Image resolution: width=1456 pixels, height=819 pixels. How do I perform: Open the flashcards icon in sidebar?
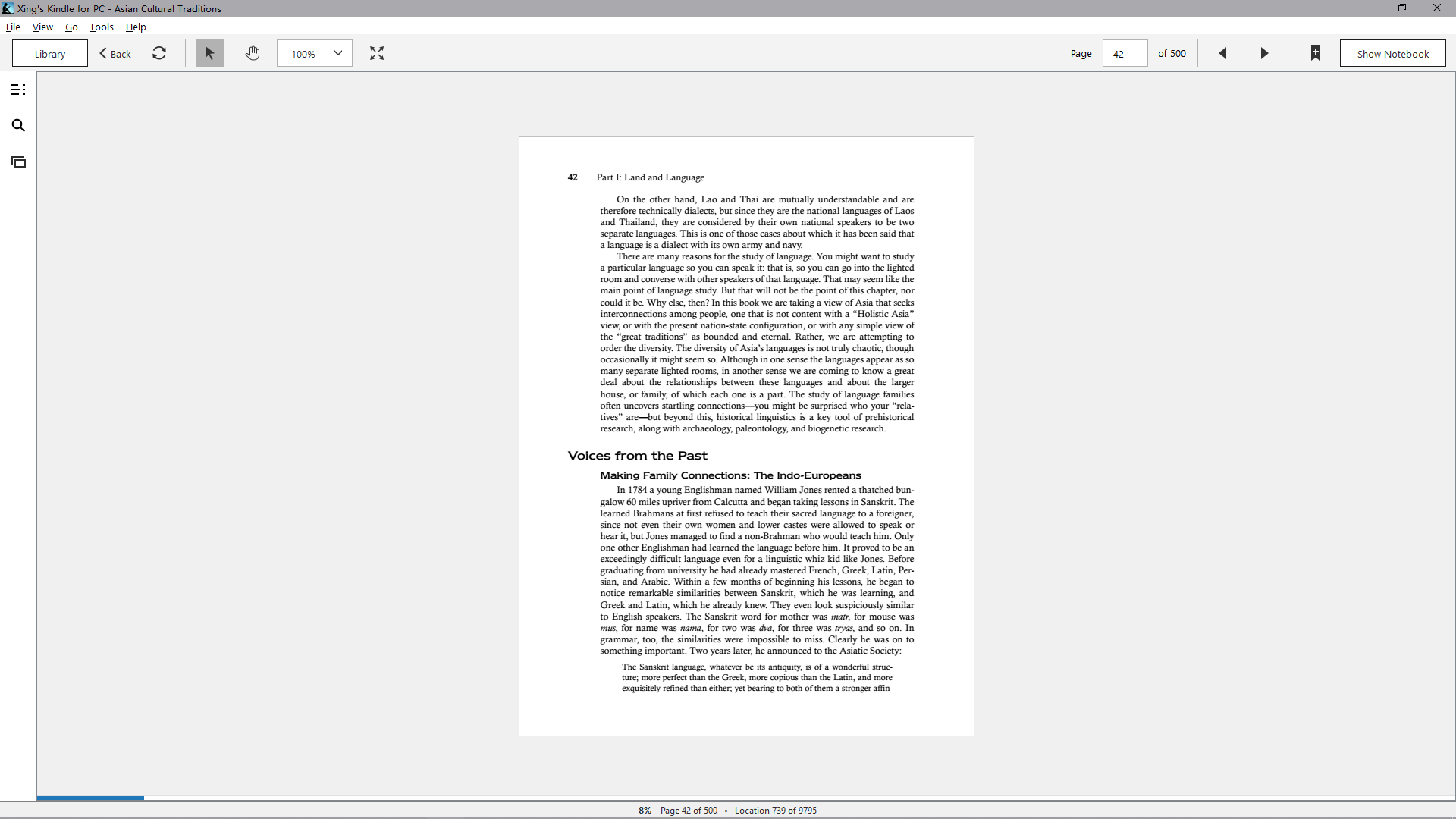18,162
